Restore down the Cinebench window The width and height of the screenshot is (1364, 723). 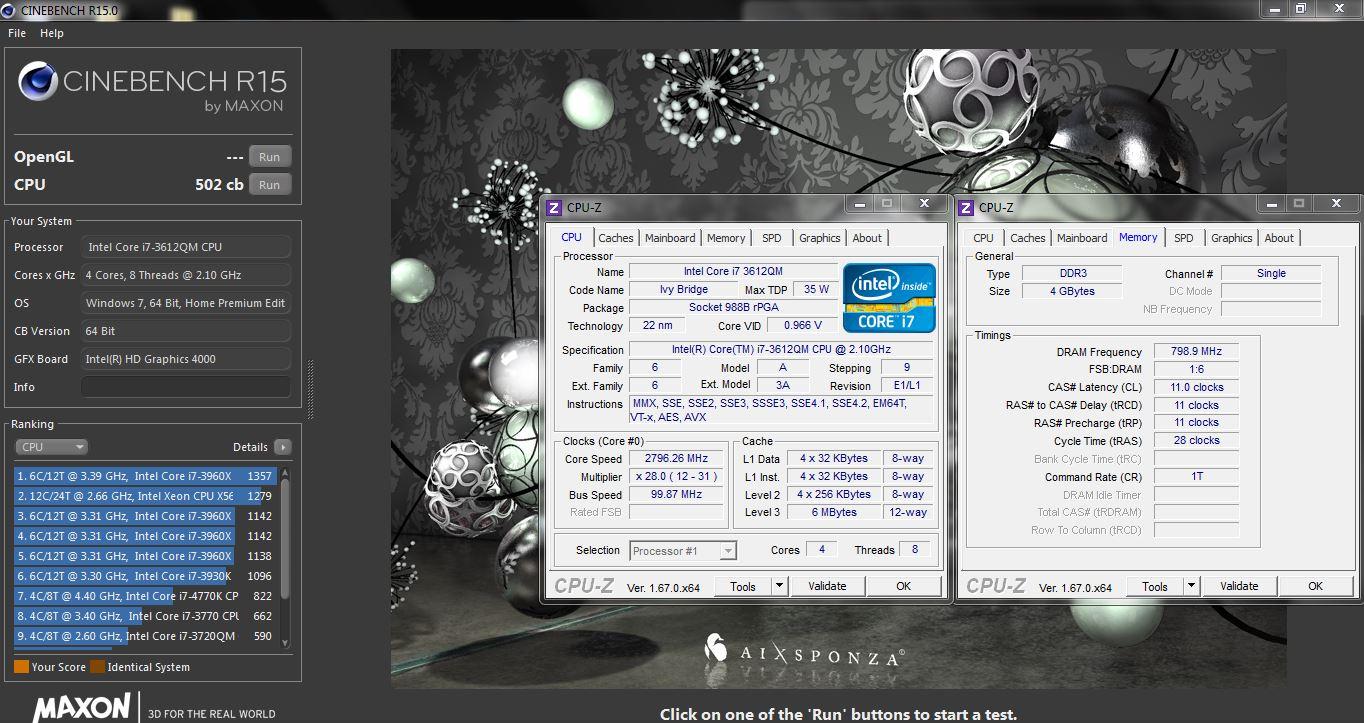(1301, 8)
